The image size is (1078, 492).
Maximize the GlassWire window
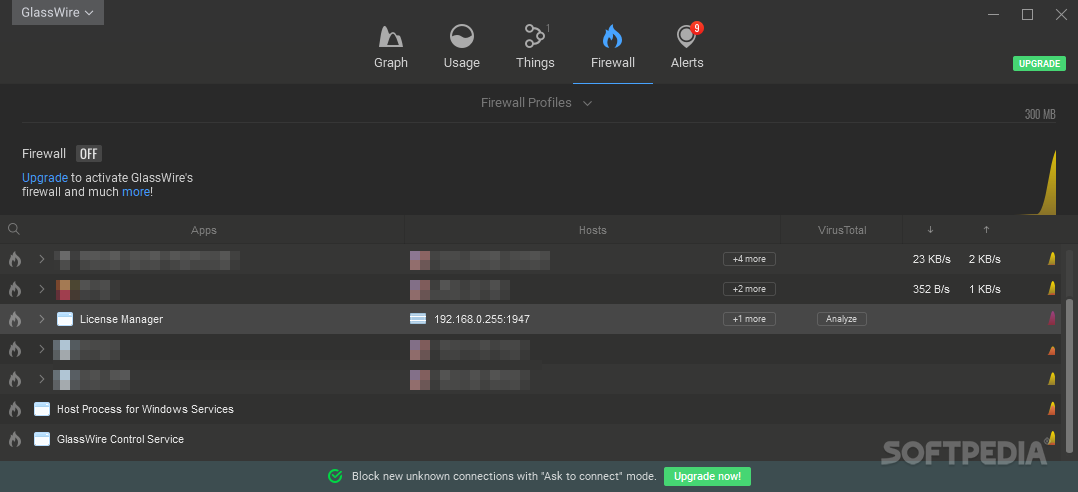click(x=1027, y=14)
